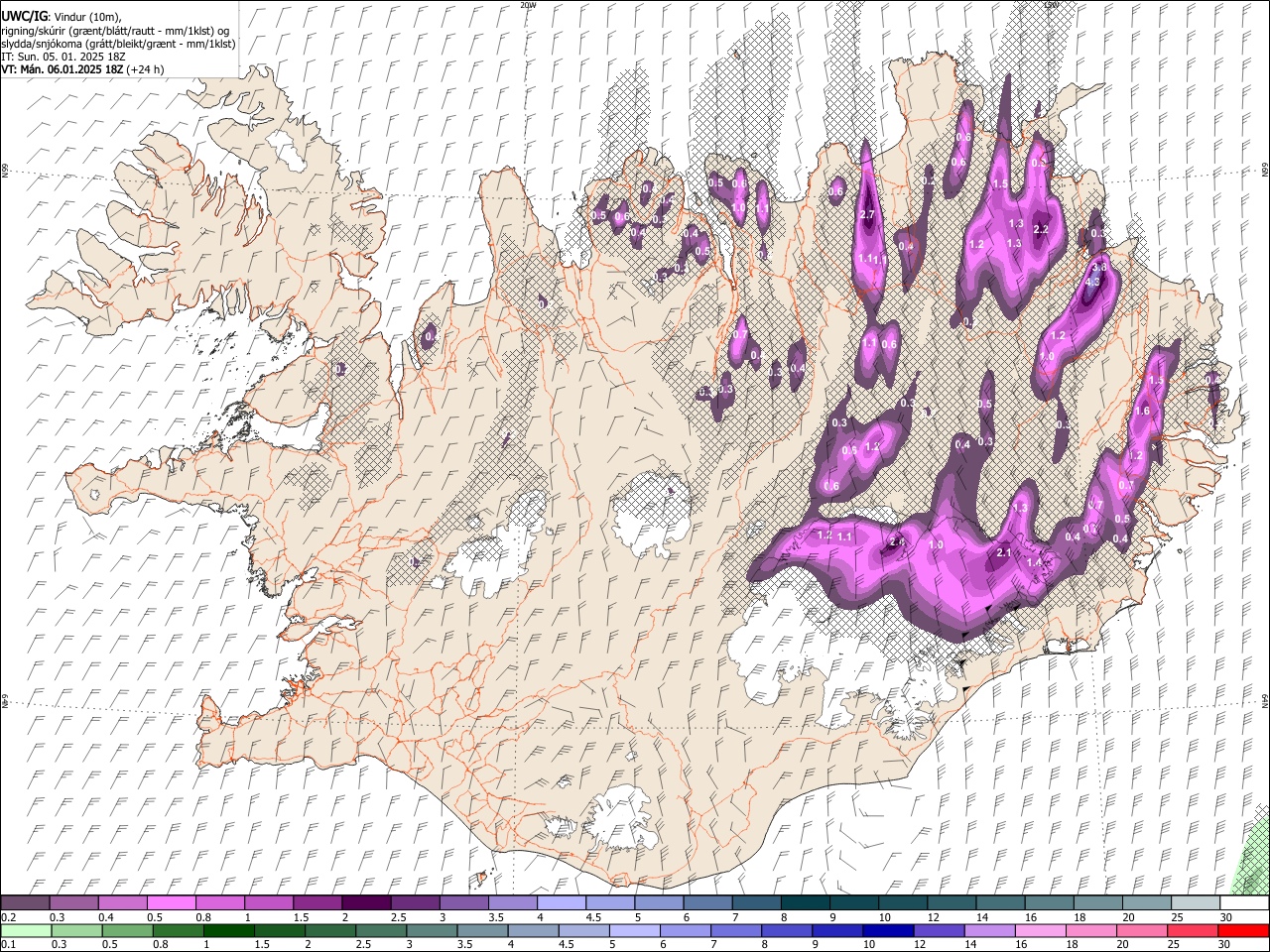This screenshot has height=952, width=1270.
Task: Click the 2.7 snowfall value on the map
Action: [x=866, y=215]
